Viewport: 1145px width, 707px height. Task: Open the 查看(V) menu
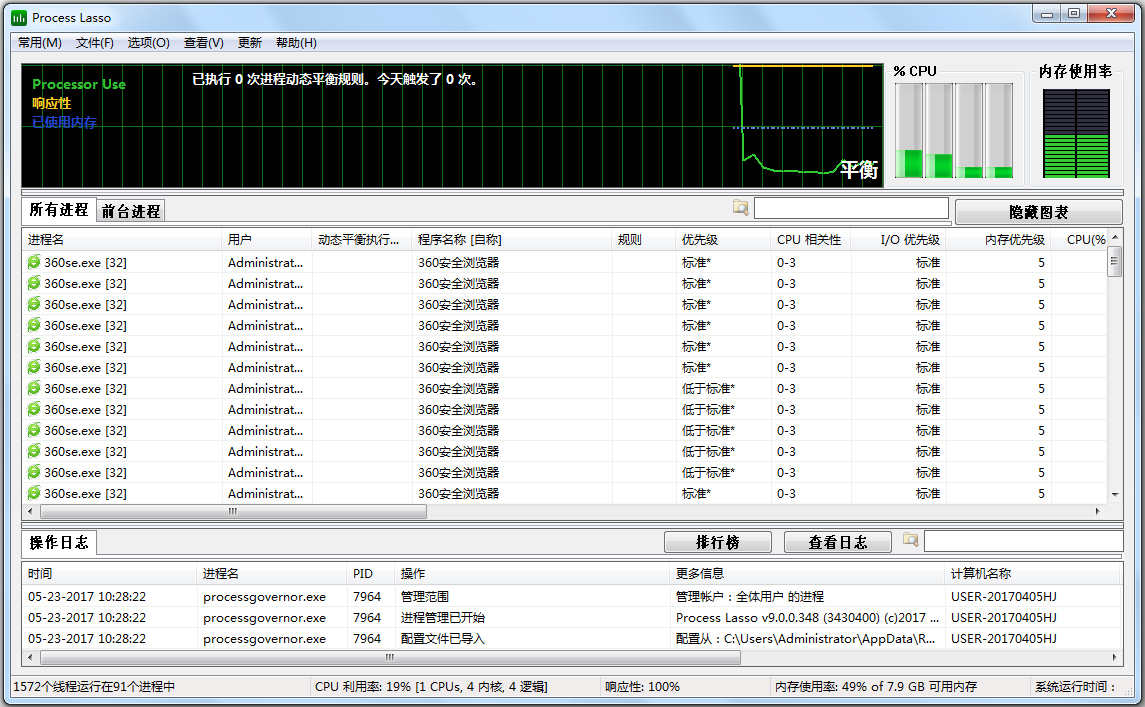(x=203, y=43)
